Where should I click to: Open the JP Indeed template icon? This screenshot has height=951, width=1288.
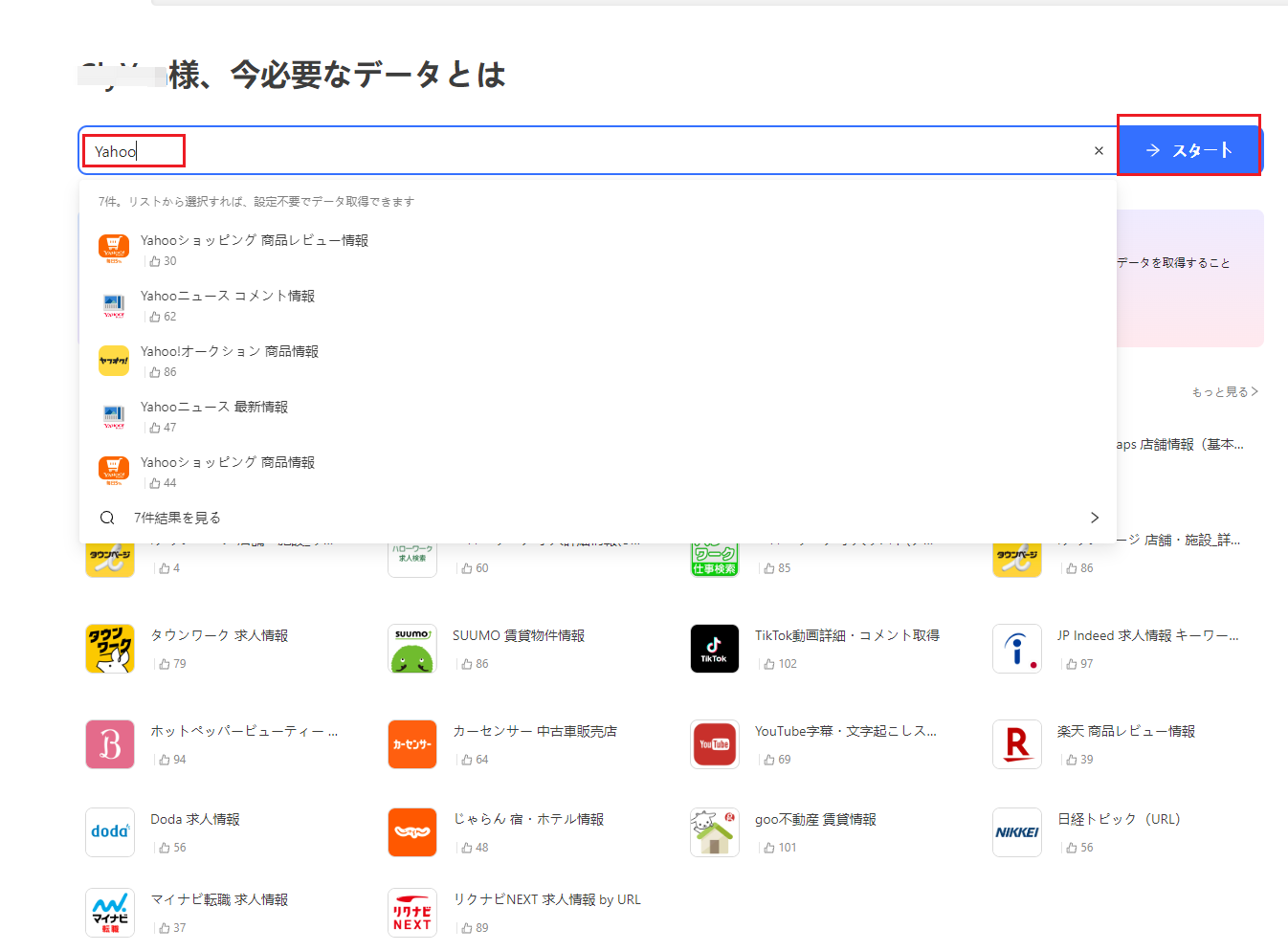pos(1017,649)
